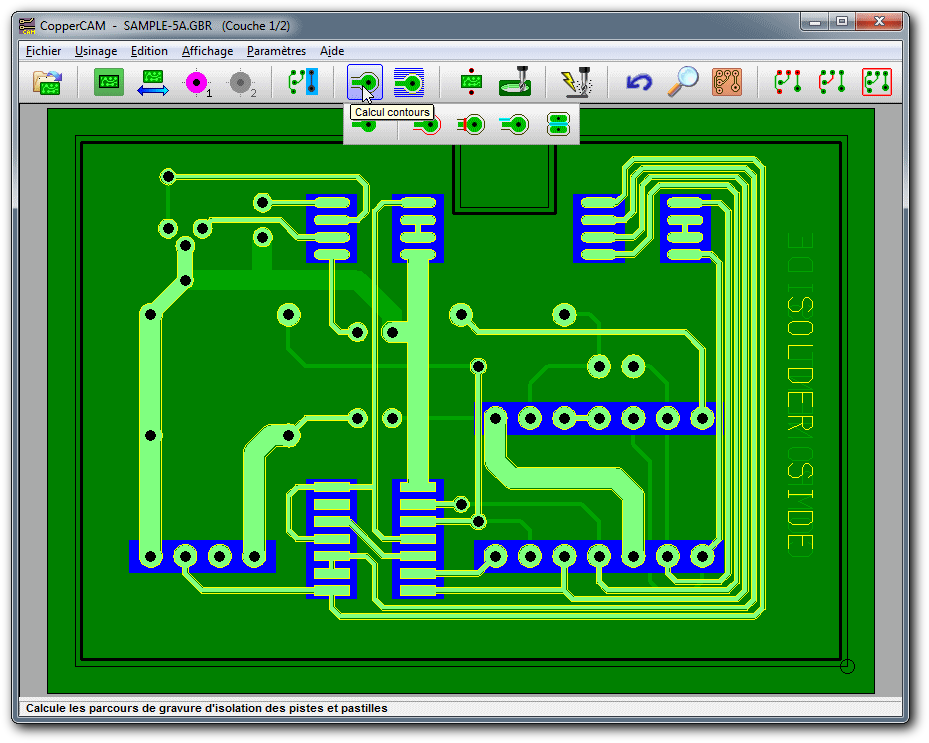
Task: Click the blue undo arrow icon
Action: tap(639, 82)
